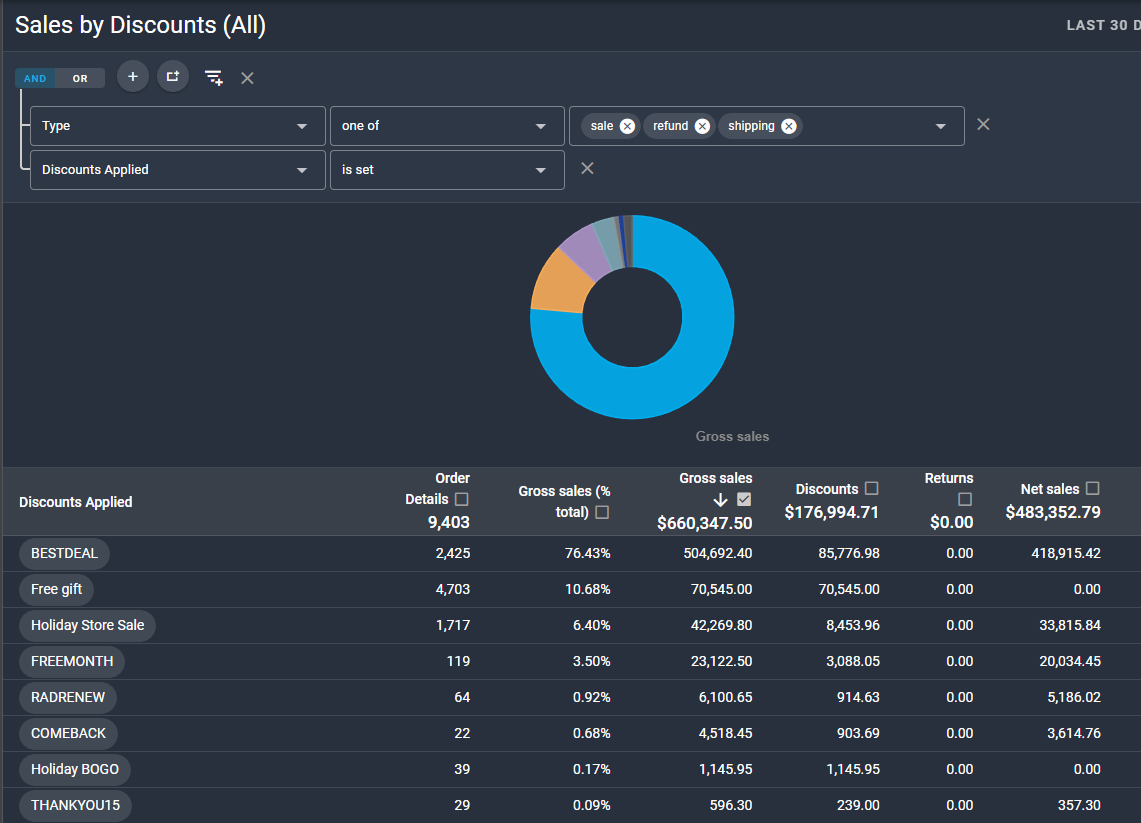The width and height of the screenshot is (1141, 823).
Task: Click the add filter list icon
Action: coord(213,78)
